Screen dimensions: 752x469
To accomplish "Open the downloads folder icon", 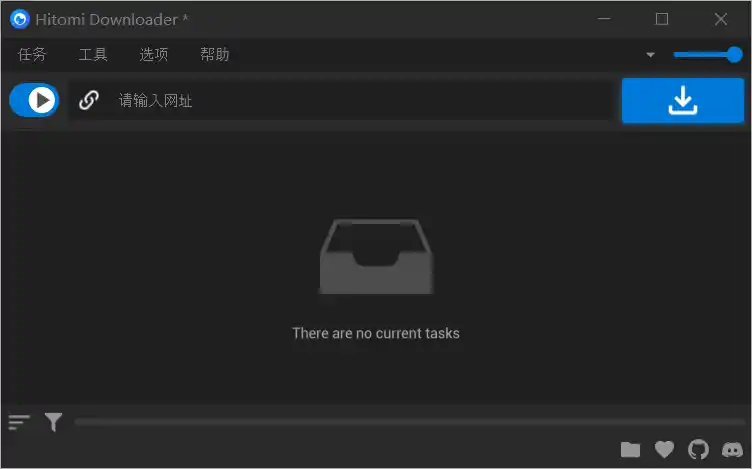I will (630, 449).
